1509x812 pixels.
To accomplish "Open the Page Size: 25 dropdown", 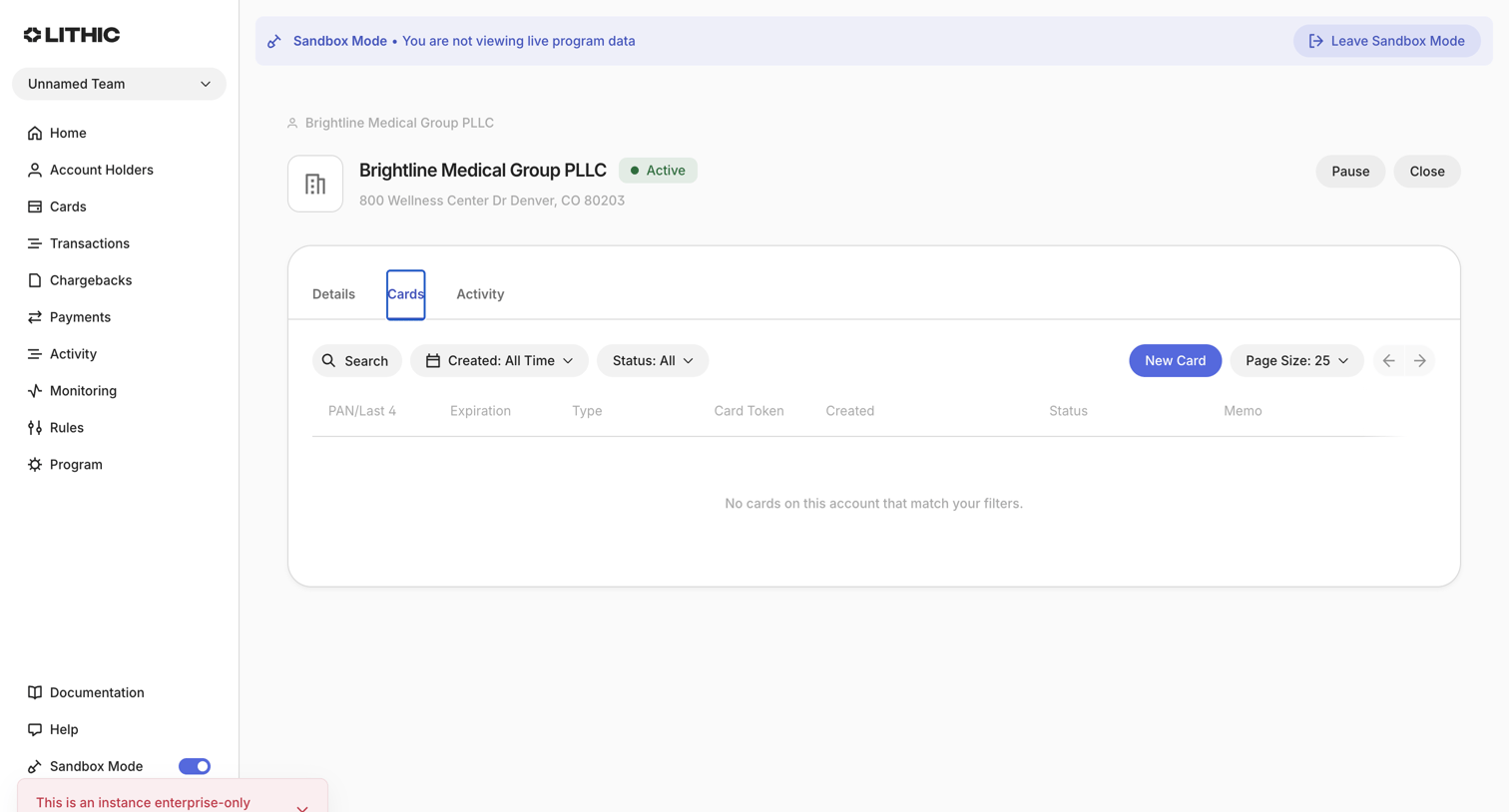I will click(x=1296, y=360).
